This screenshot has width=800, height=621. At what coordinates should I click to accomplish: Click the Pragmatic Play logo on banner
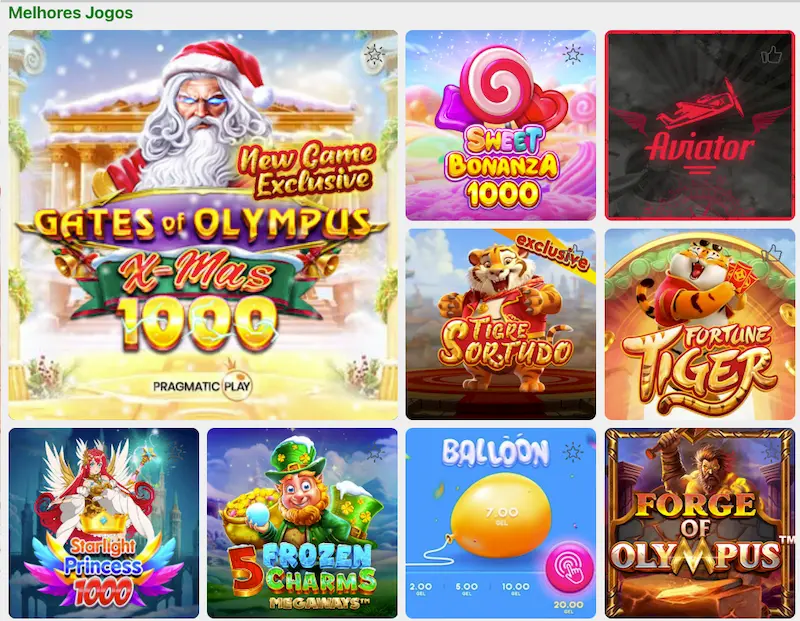pos(203,385)
